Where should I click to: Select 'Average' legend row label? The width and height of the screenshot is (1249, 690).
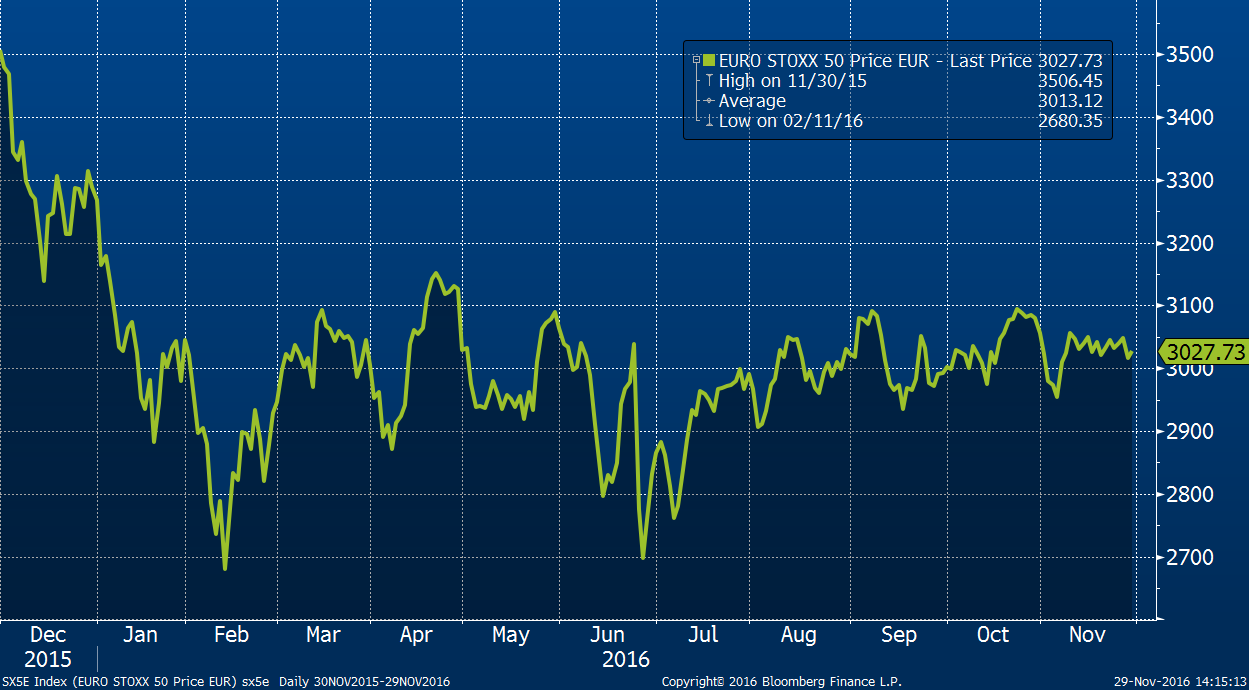[752, 101]
